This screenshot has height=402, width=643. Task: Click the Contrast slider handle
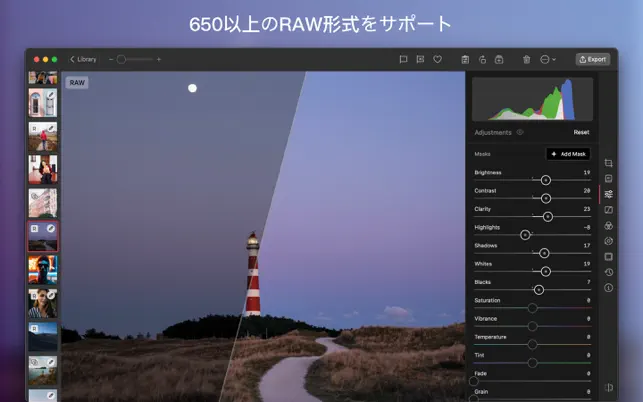tap(545, 199)
